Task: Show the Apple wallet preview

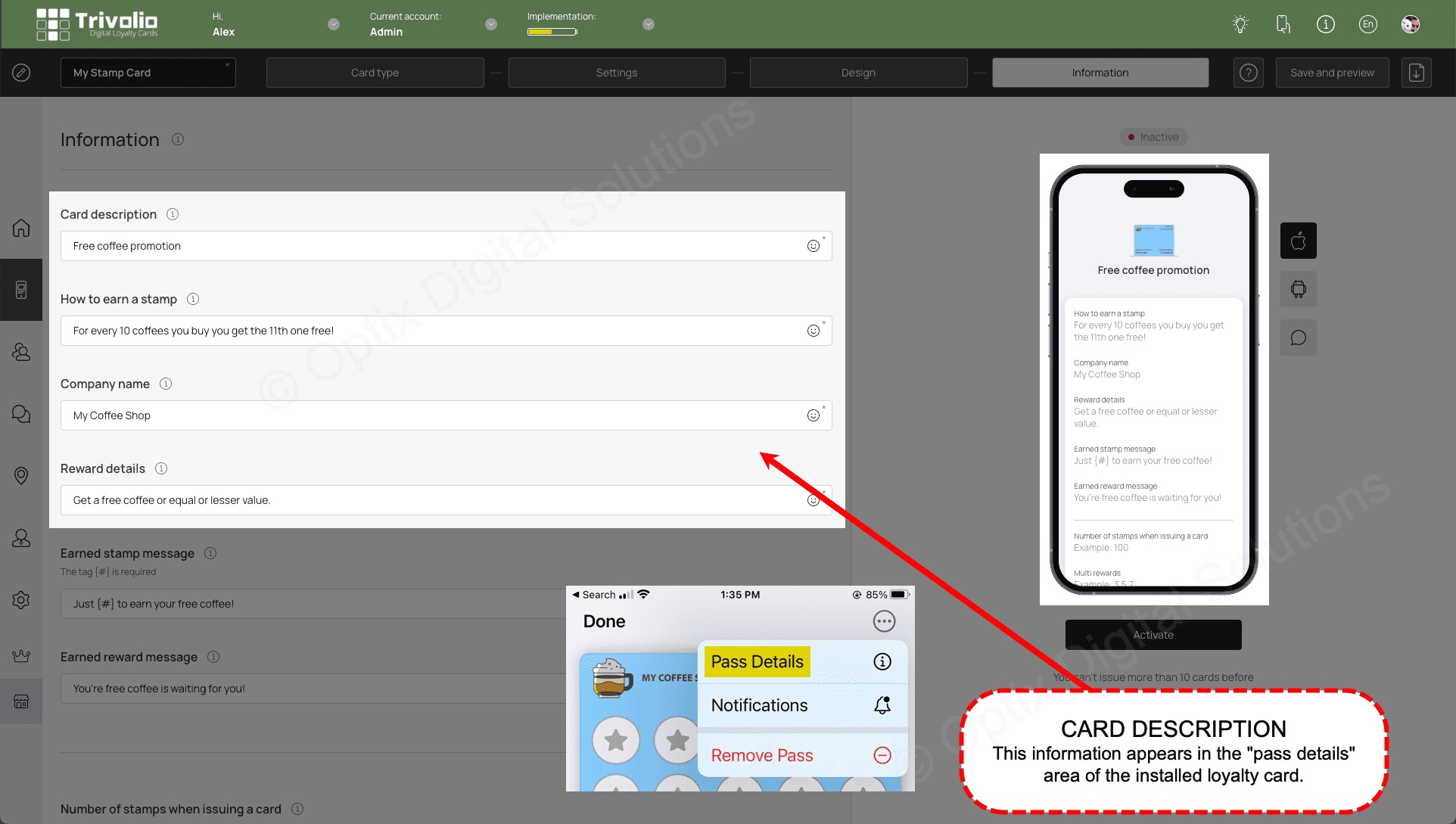Action: point(1299,241)
